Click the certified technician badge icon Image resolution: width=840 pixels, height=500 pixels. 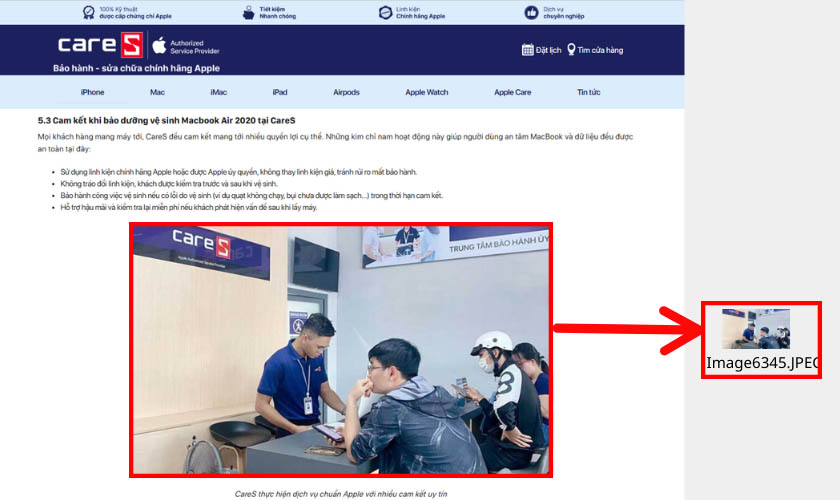coord(89,13)
